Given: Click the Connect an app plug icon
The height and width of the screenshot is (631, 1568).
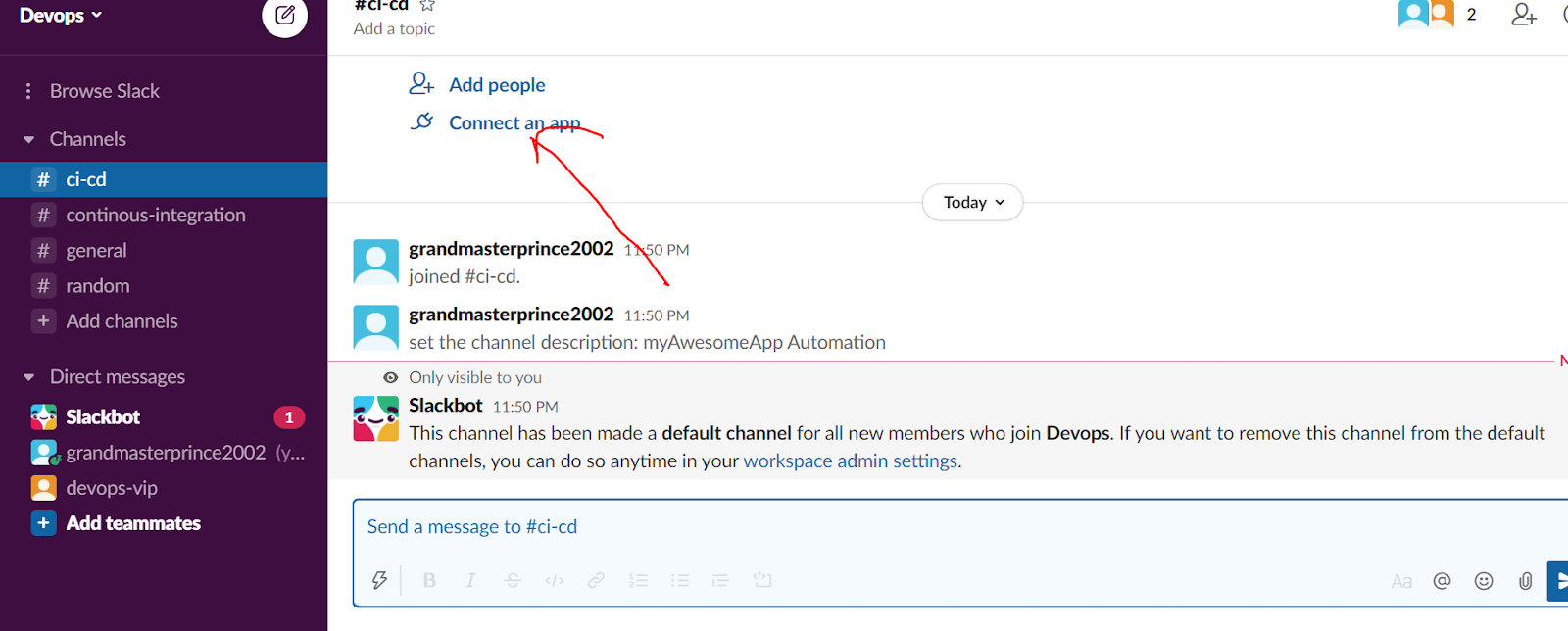Looking at the screenshot, I should coord(421,121).
